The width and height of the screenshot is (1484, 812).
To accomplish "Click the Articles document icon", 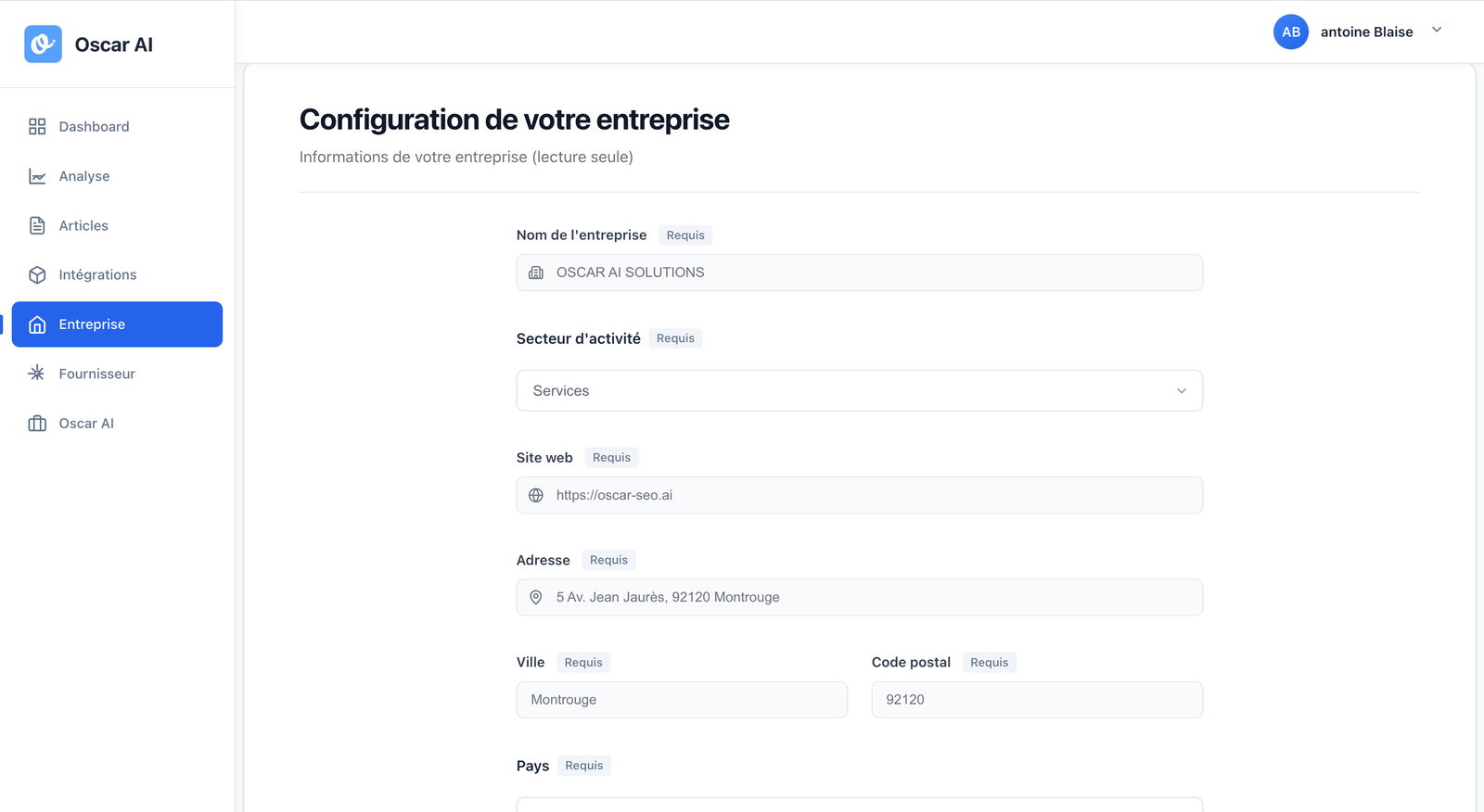I will [37, 225].
